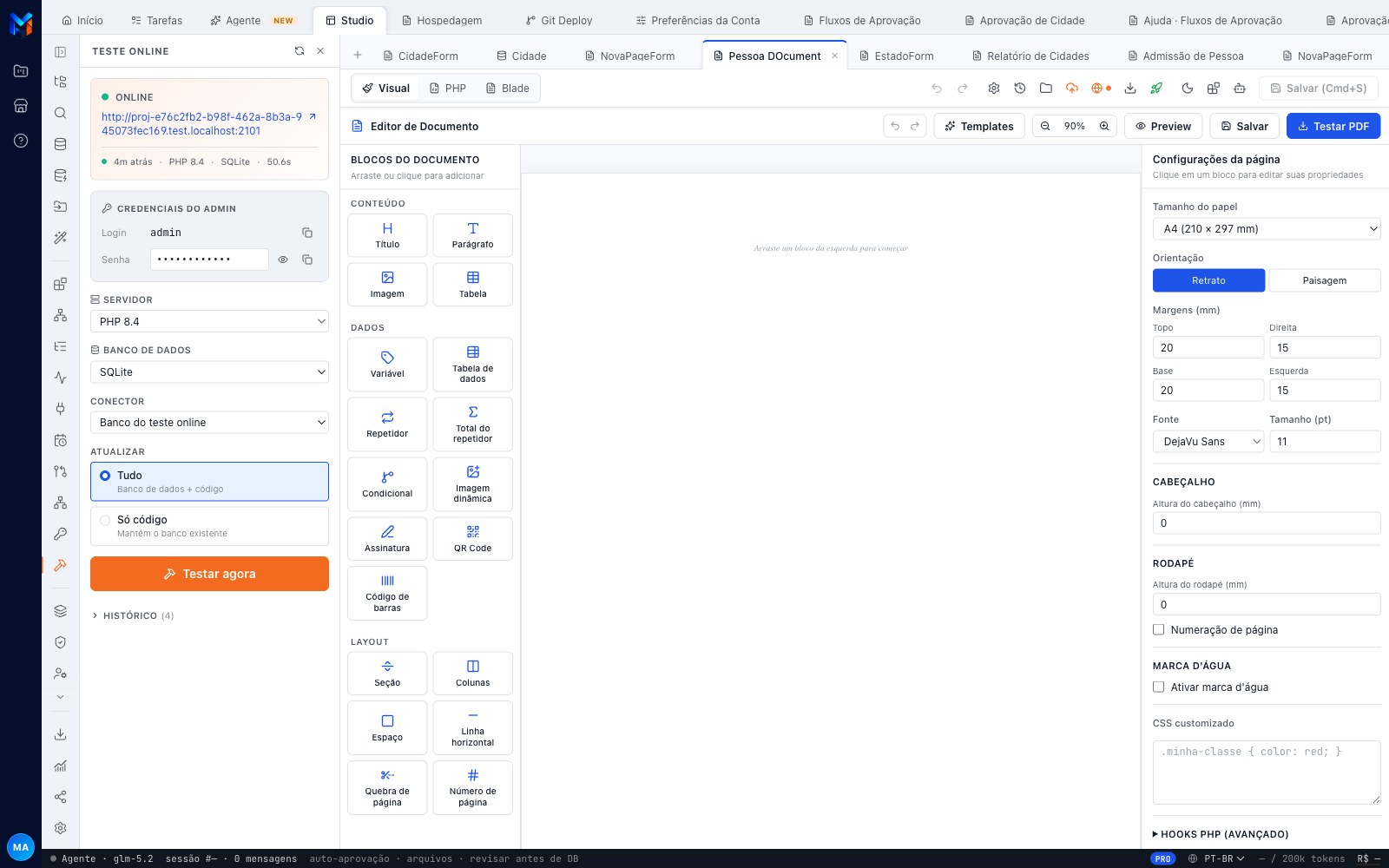The width and height of the screenshot is (1389, 868).
Task: Add a Condicional block
Action: (x=387, y=484)
